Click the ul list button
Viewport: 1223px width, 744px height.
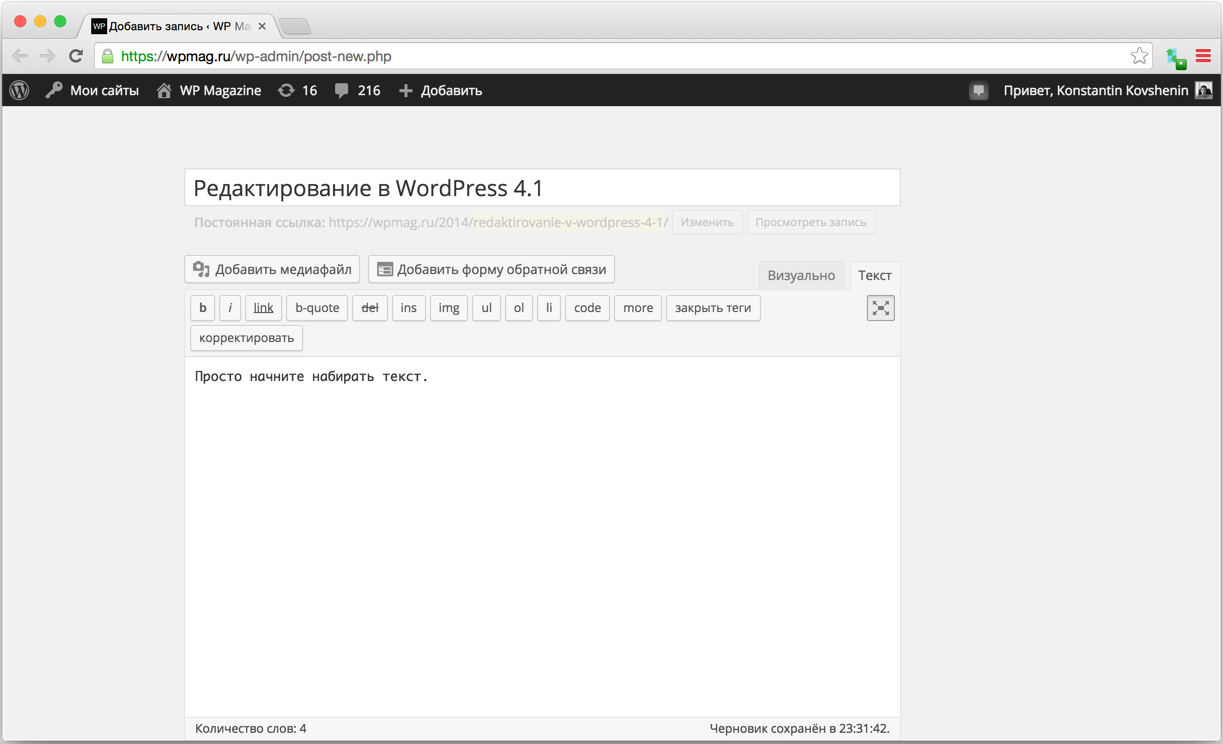tap(487, 308)
